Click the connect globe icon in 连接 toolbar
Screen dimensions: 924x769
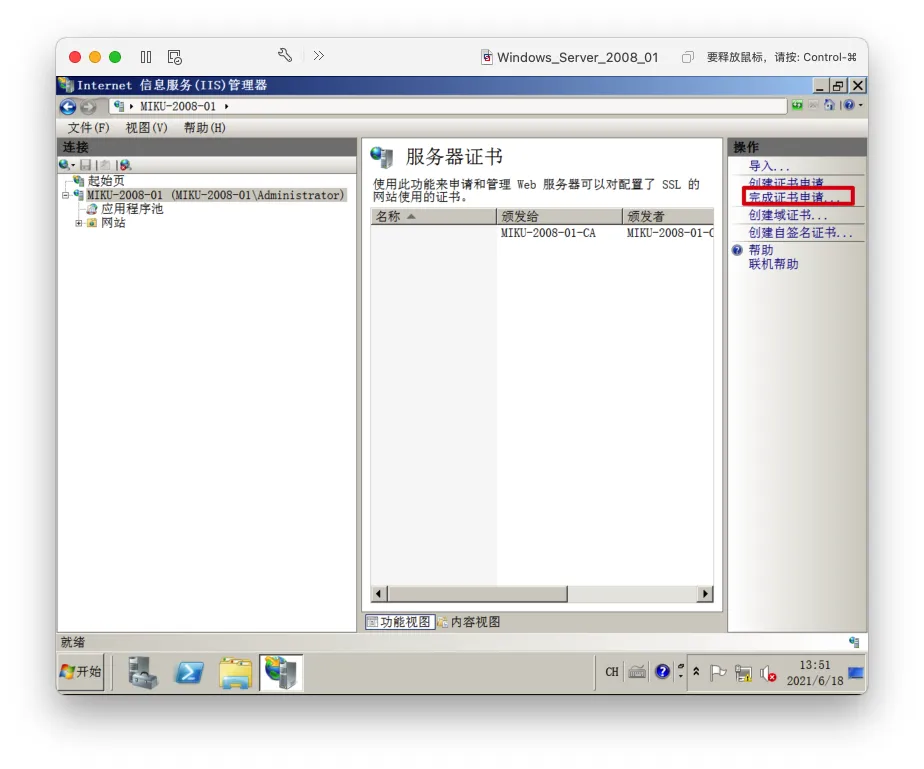[x=64, y=165]
